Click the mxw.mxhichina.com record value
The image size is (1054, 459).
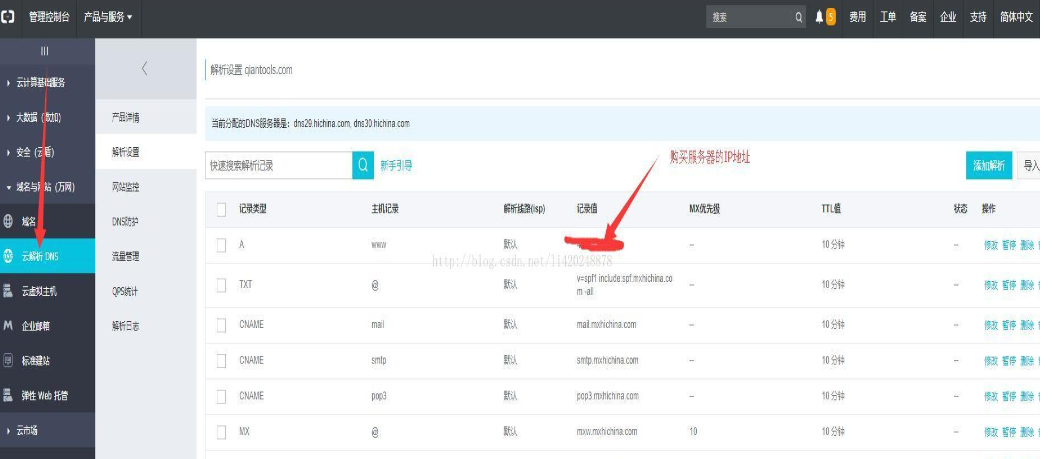[607, 431]
